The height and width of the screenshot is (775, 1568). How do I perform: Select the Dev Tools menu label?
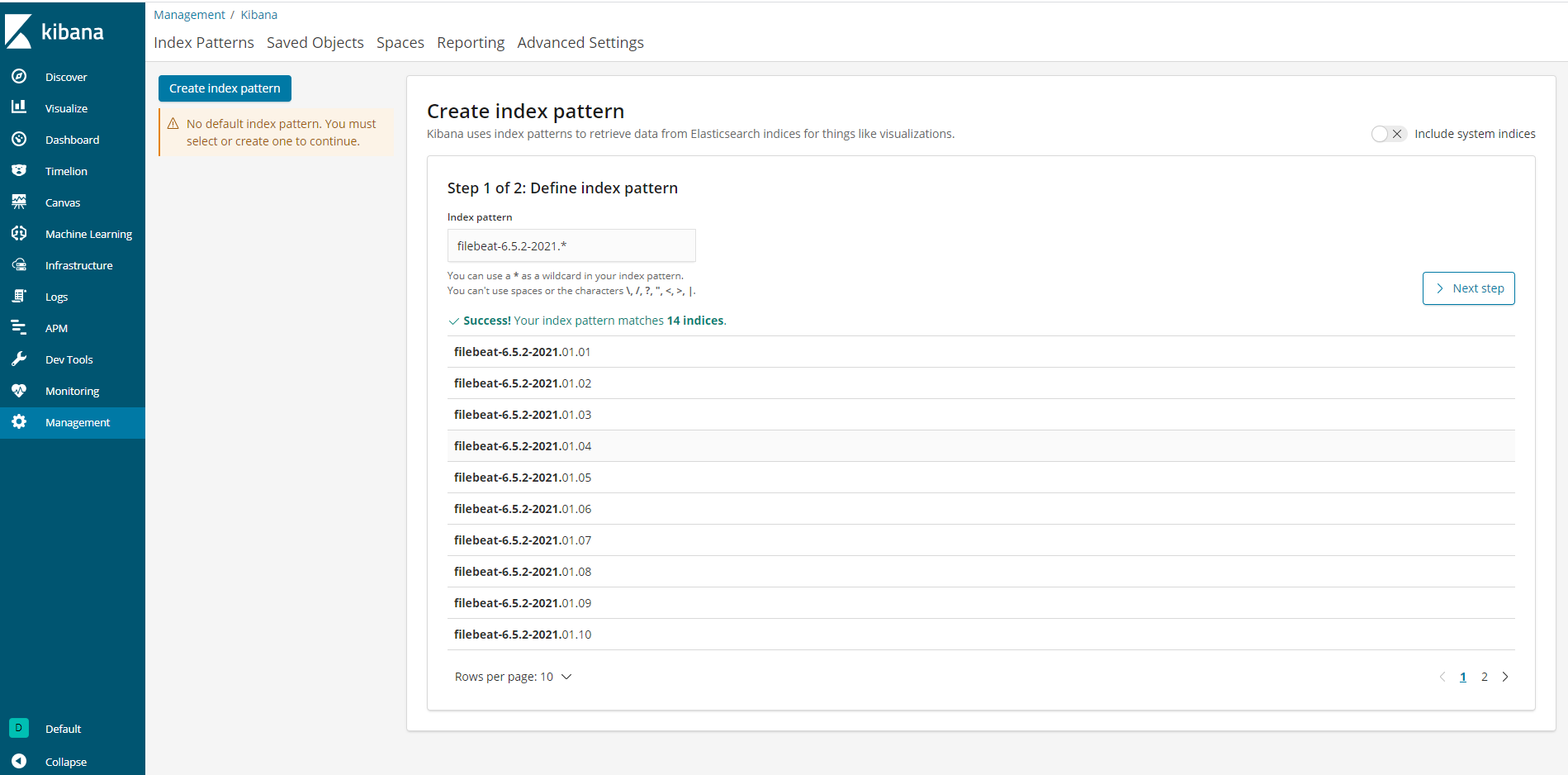69,359
